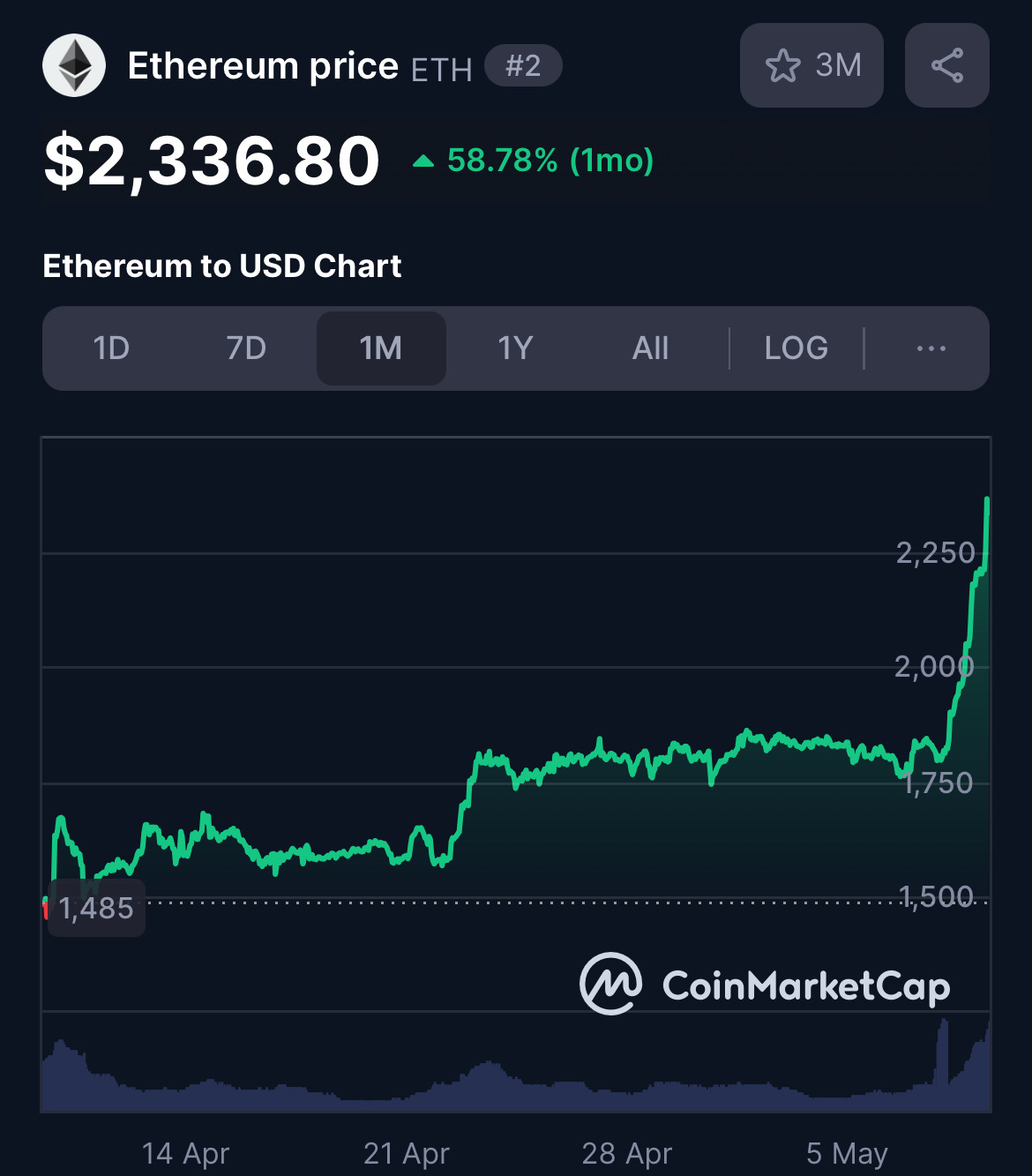
Task: Click the green price-up triangle
Action: (423, 161)
